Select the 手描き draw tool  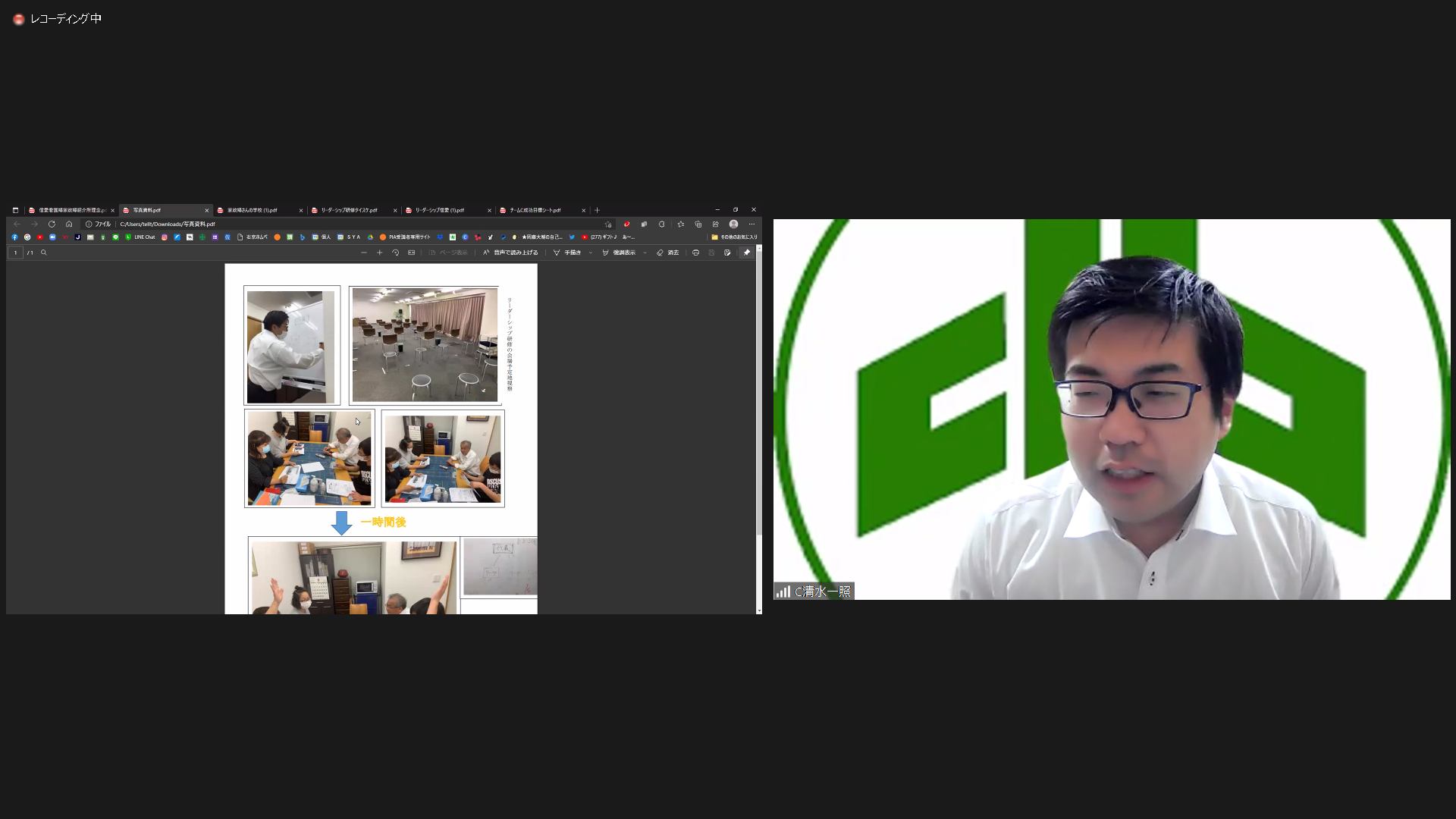[x=567, y=253]
